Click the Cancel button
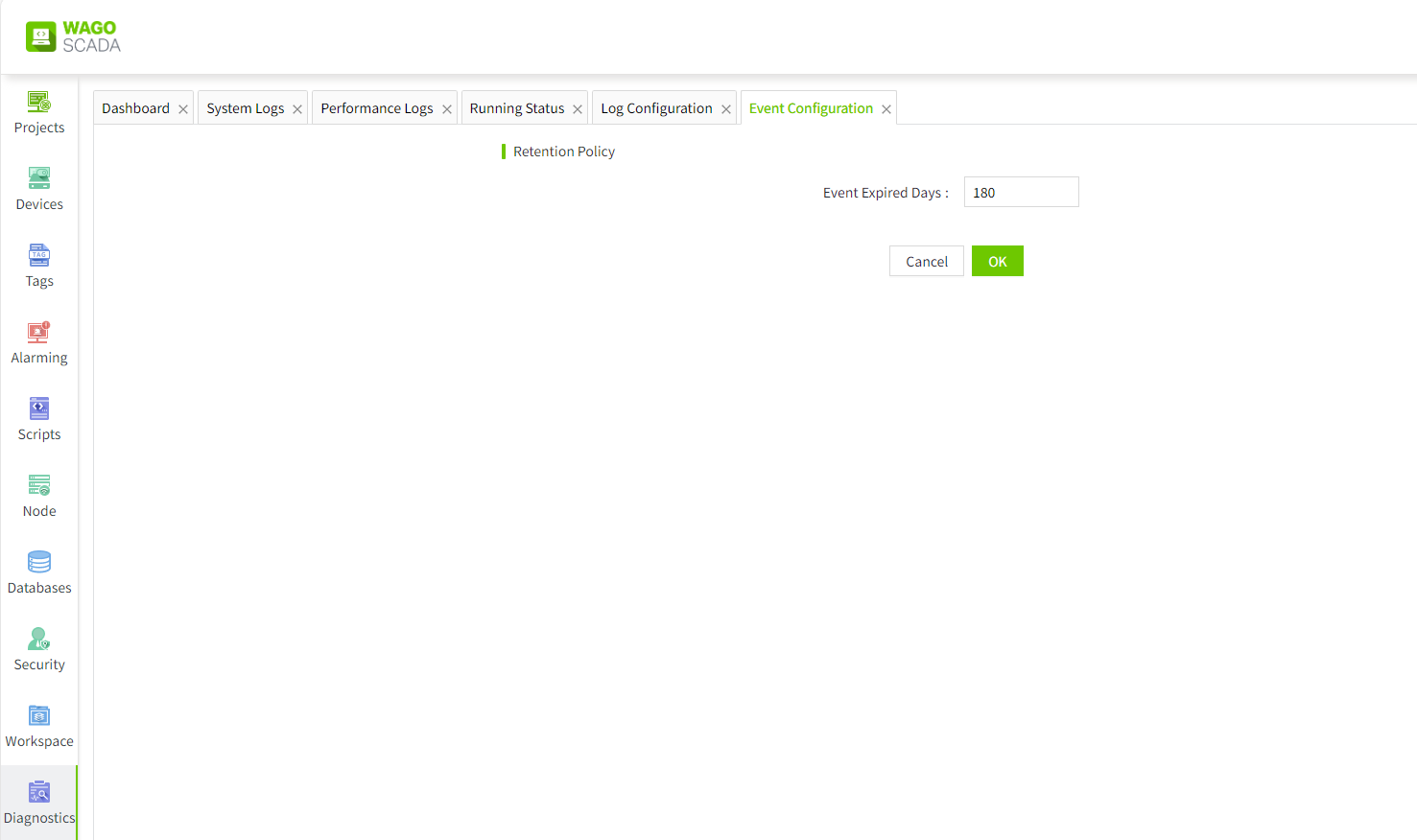Viewport: 1417px width, 840px height. click(x=926, y=262)
